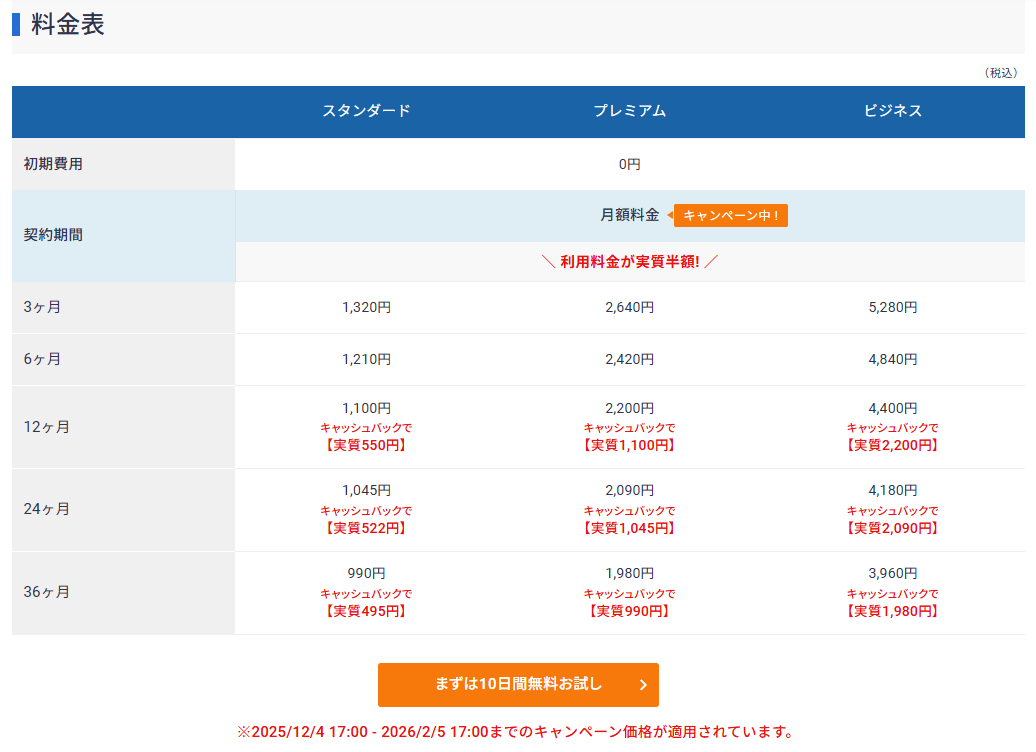Screen dimensions: 1036x752
Task: Click the まずは10日間無料お試し button
Action: 518,685
